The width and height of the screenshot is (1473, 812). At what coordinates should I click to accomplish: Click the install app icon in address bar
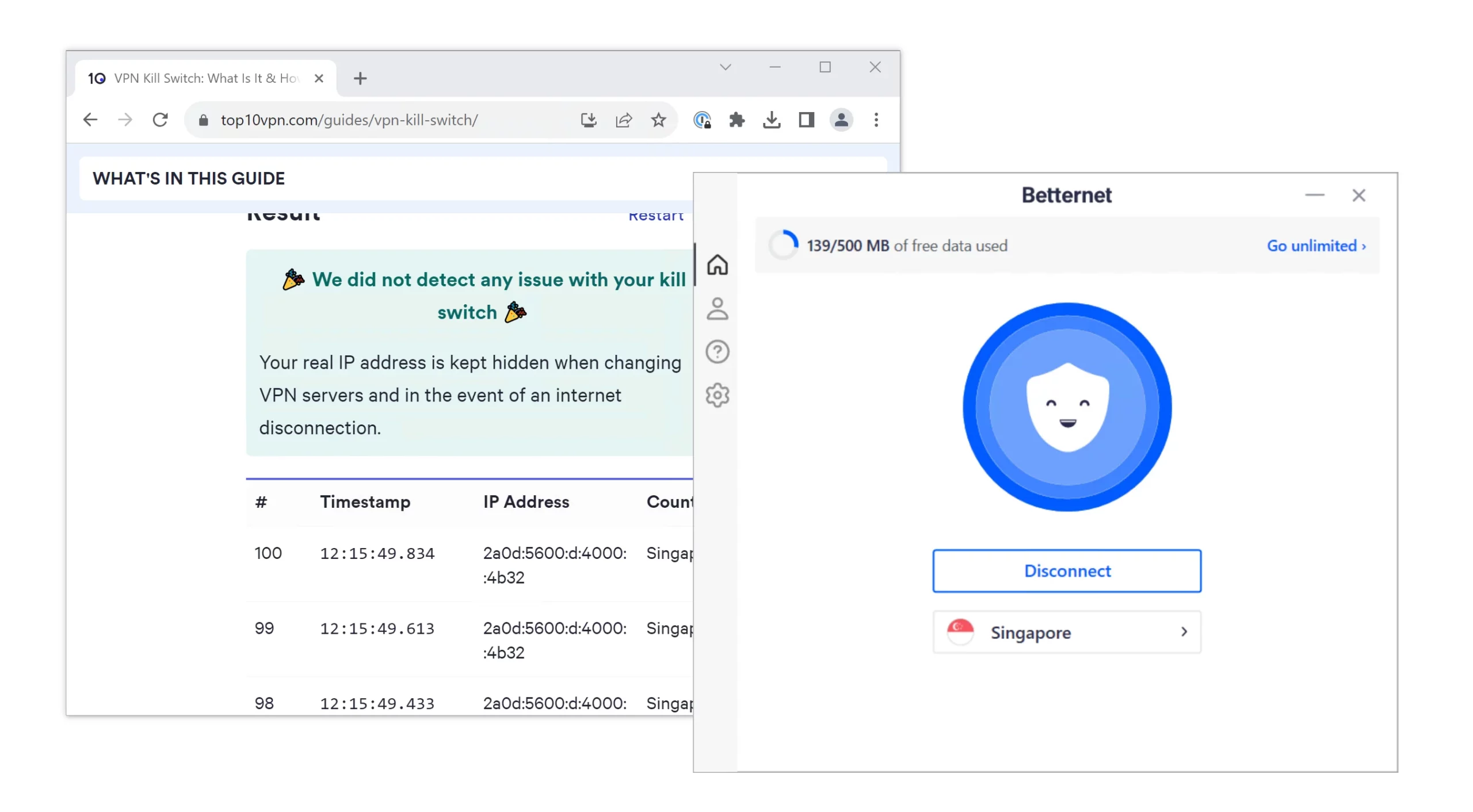588,120
